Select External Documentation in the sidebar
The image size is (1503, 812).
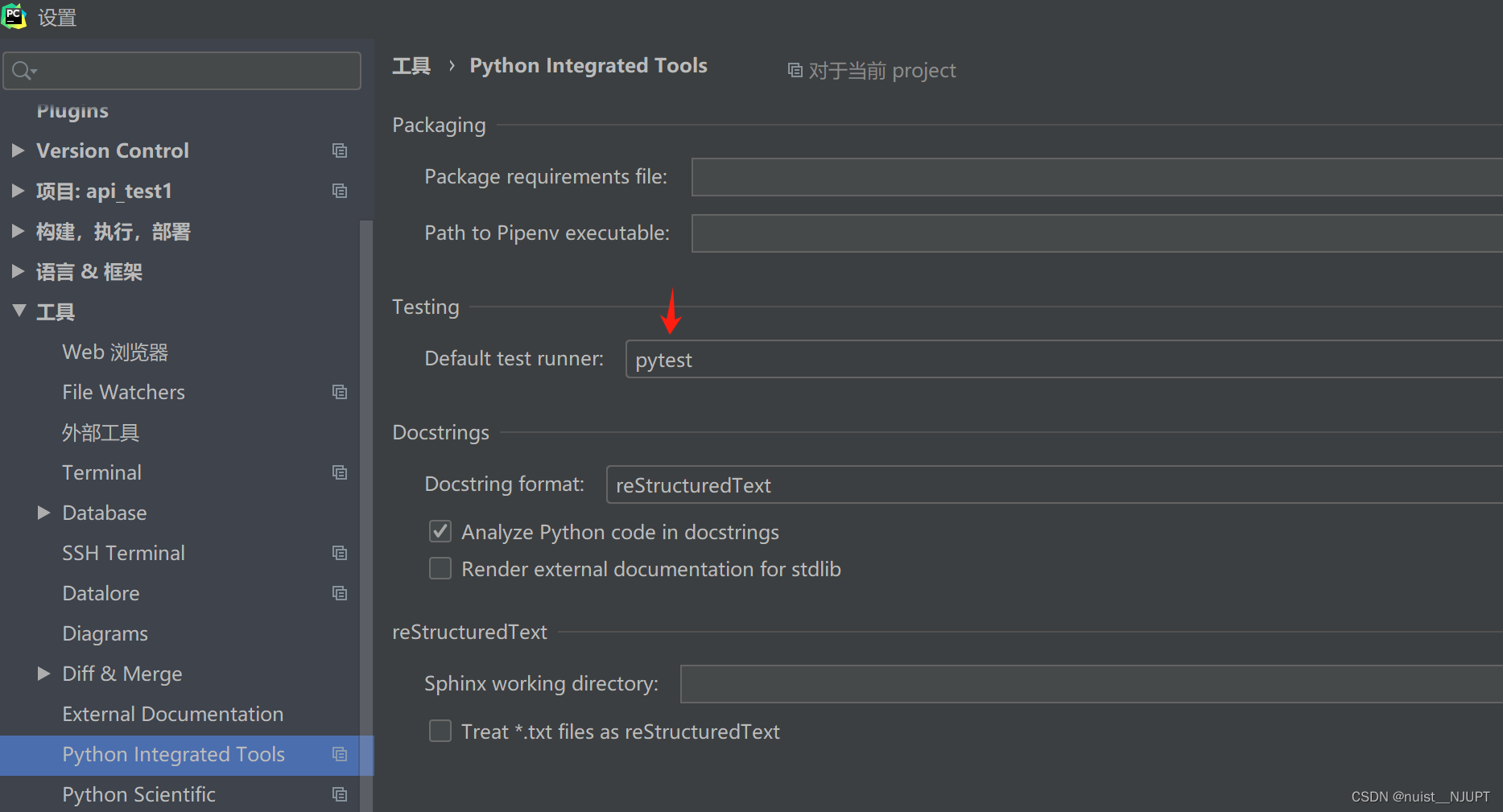click(172, 714)
